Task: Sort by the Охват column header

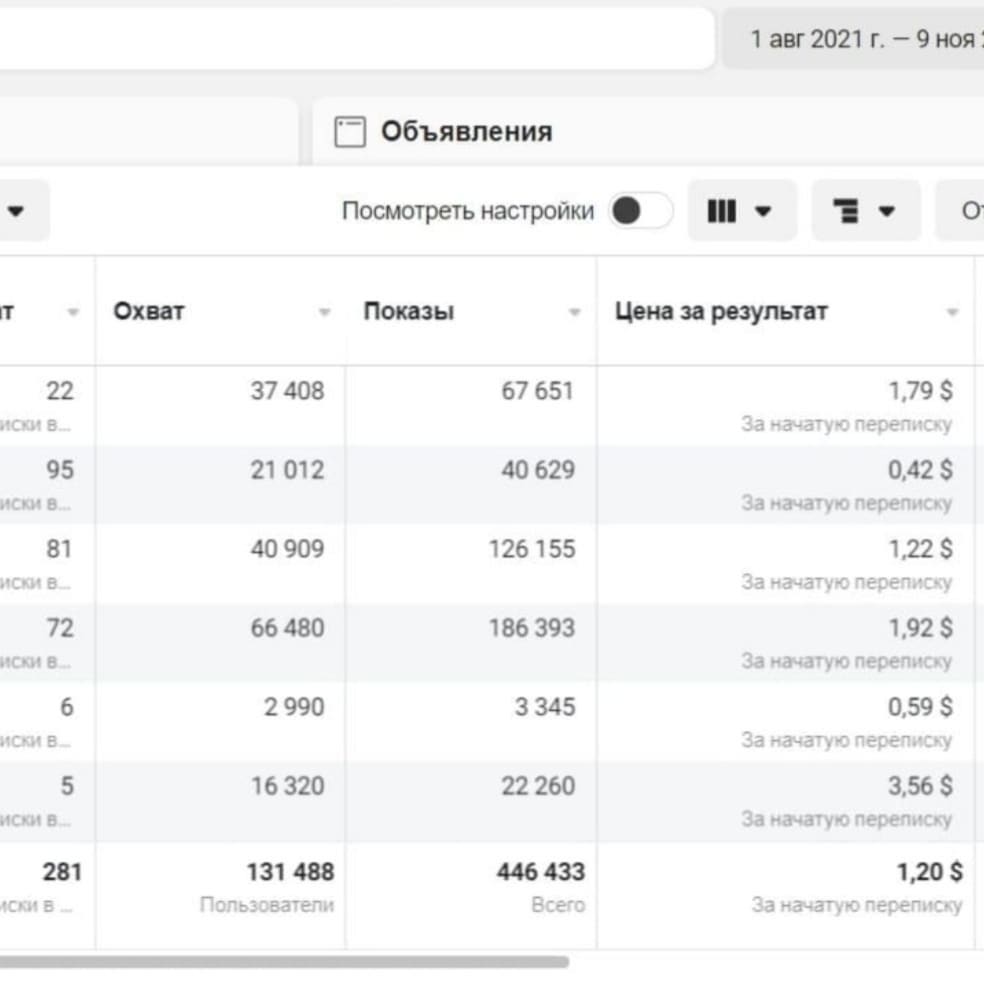Action: [149, 311]
